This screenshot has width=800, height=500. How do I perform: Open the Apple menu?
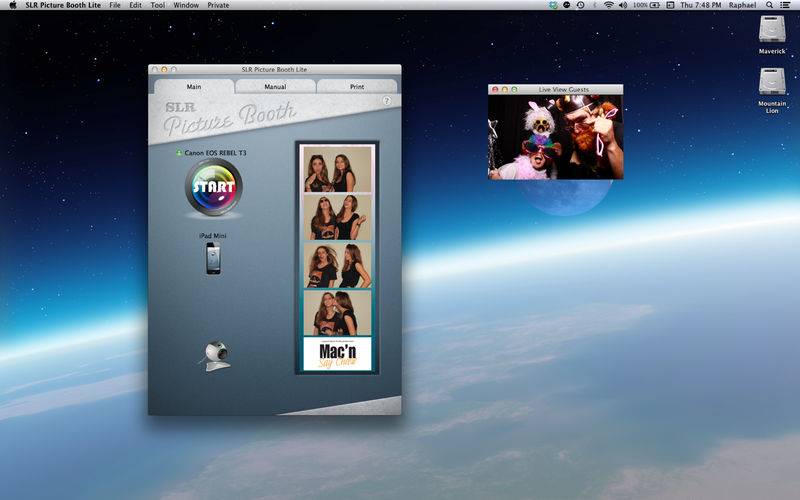coord(13,5)
